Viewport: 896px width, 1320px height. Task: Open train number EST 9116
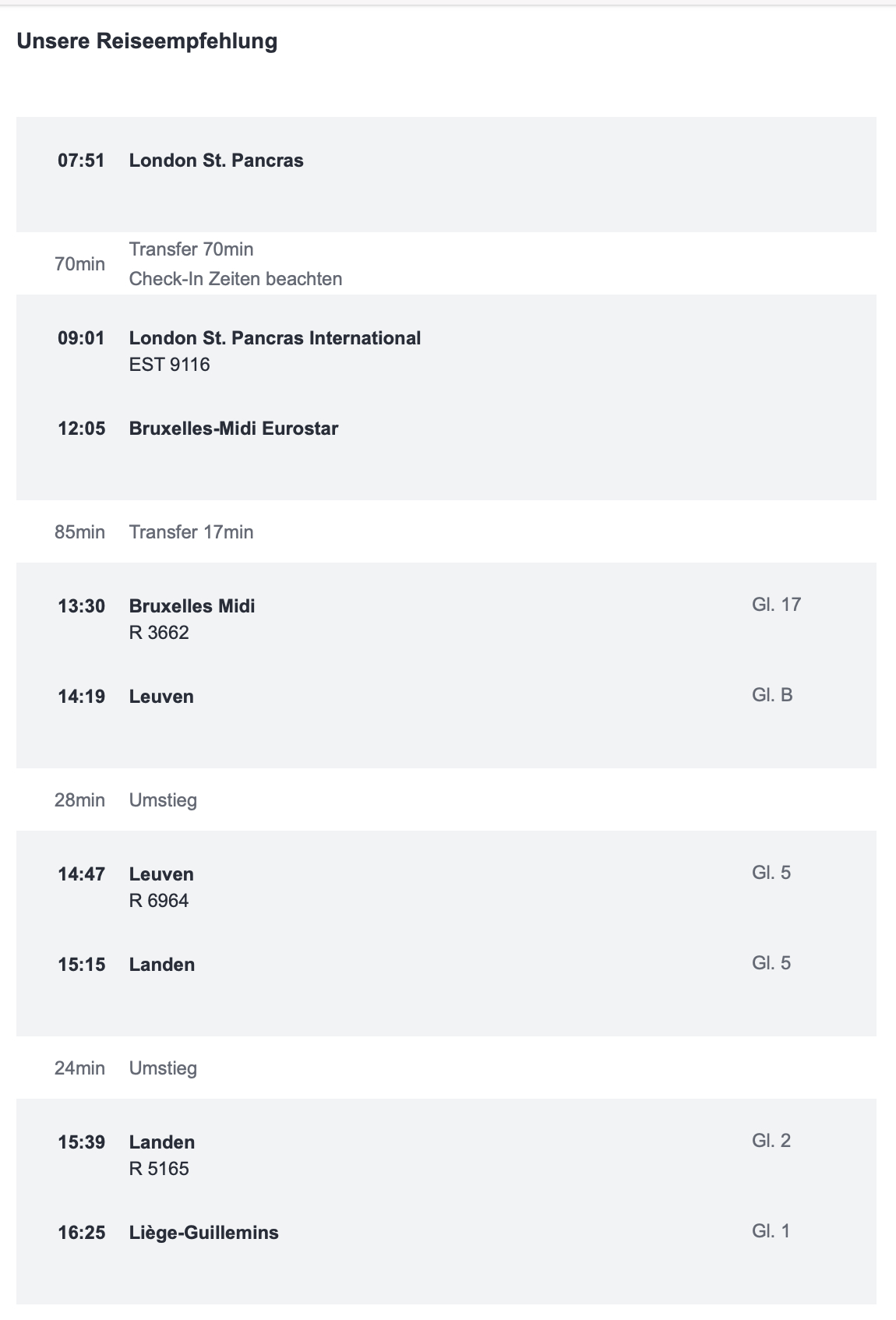tap(169, 365)
